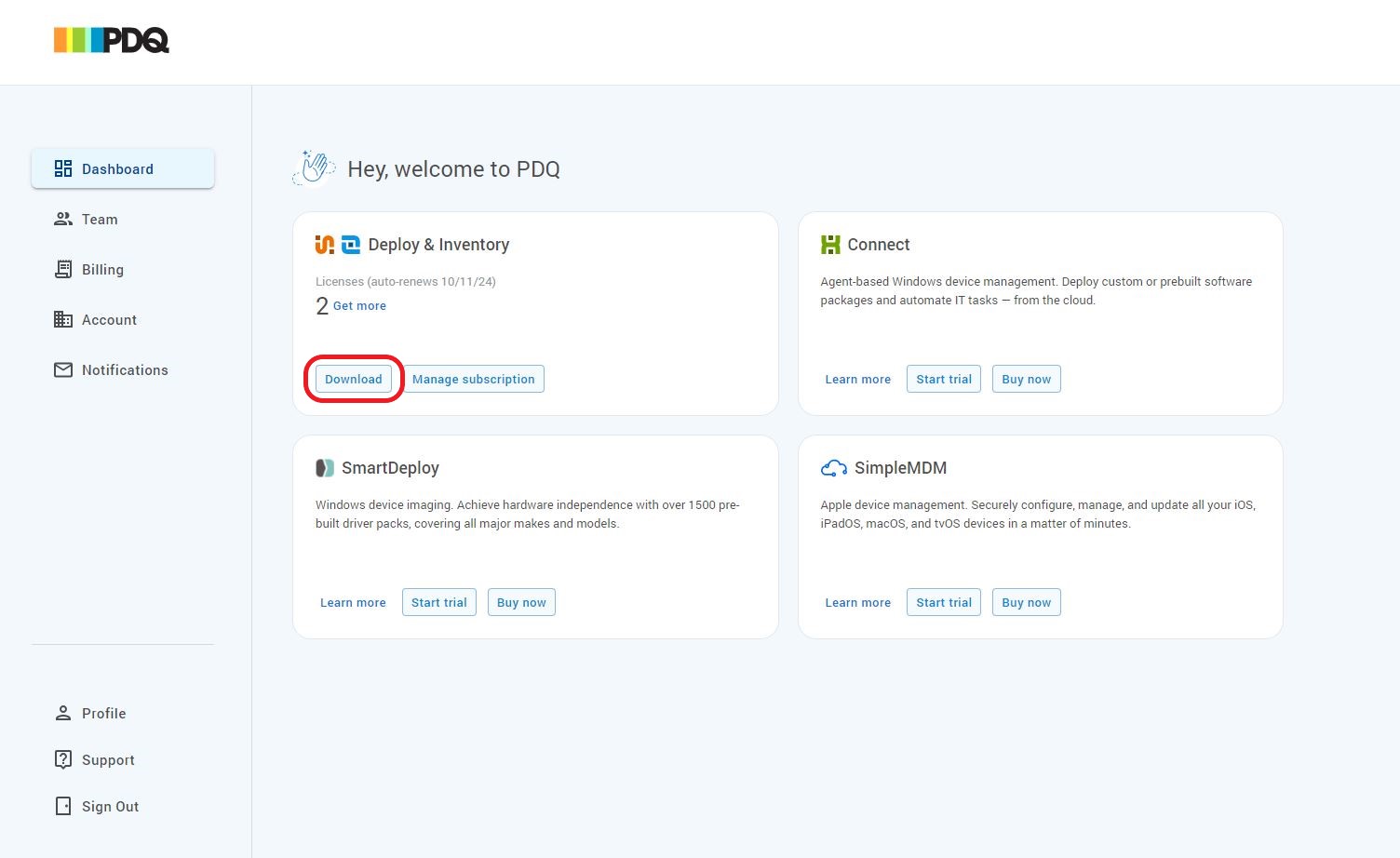This screenshot has height=858, width=1400.
Task: Click the license count number 2
Action: pos(322,306)
